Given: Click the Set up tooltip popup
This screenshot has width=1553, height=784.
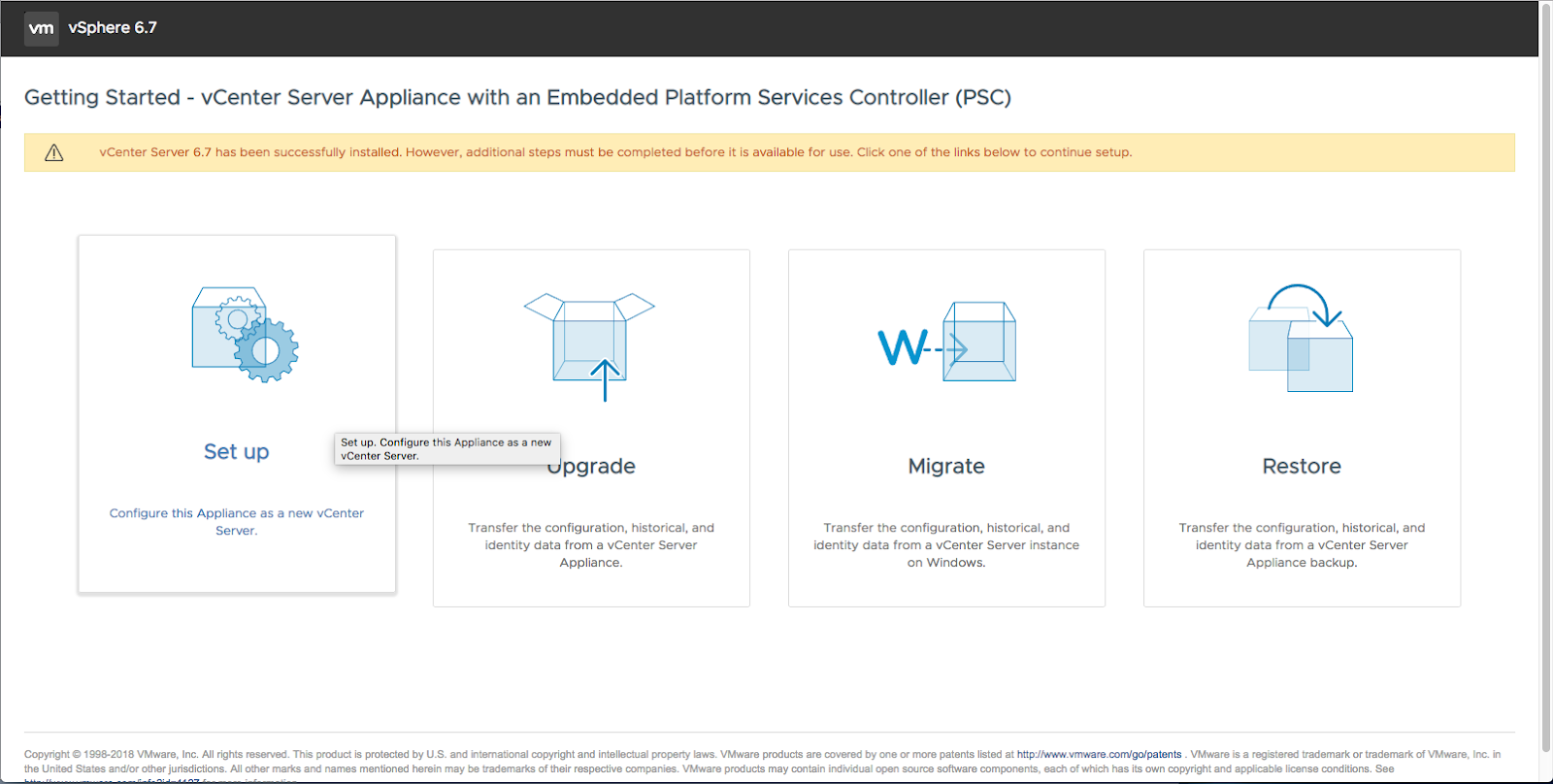Looking at the screenshot, I should click(x=446, y=448).
